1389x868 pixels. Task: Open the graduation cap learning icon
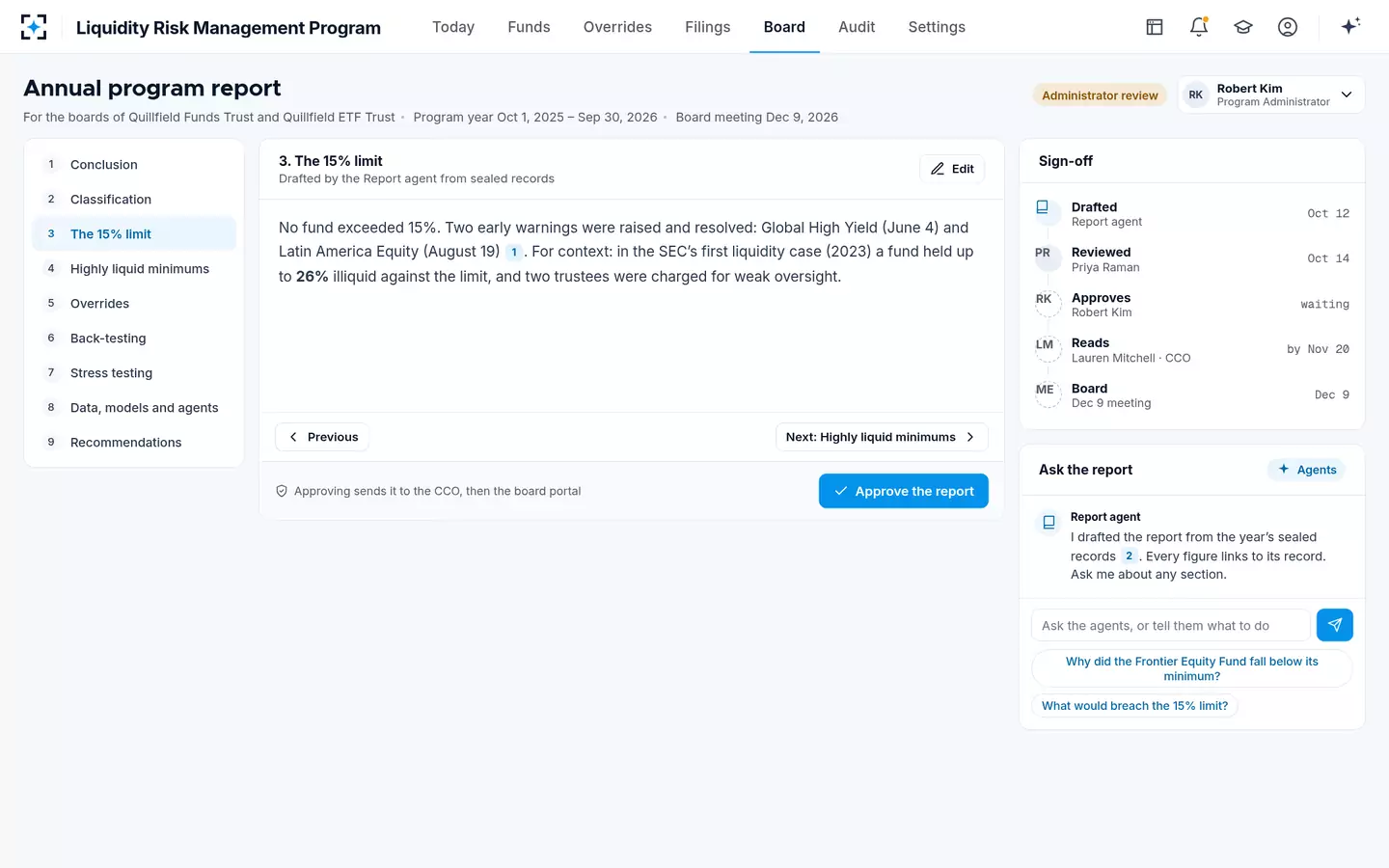click(1243, 27)
